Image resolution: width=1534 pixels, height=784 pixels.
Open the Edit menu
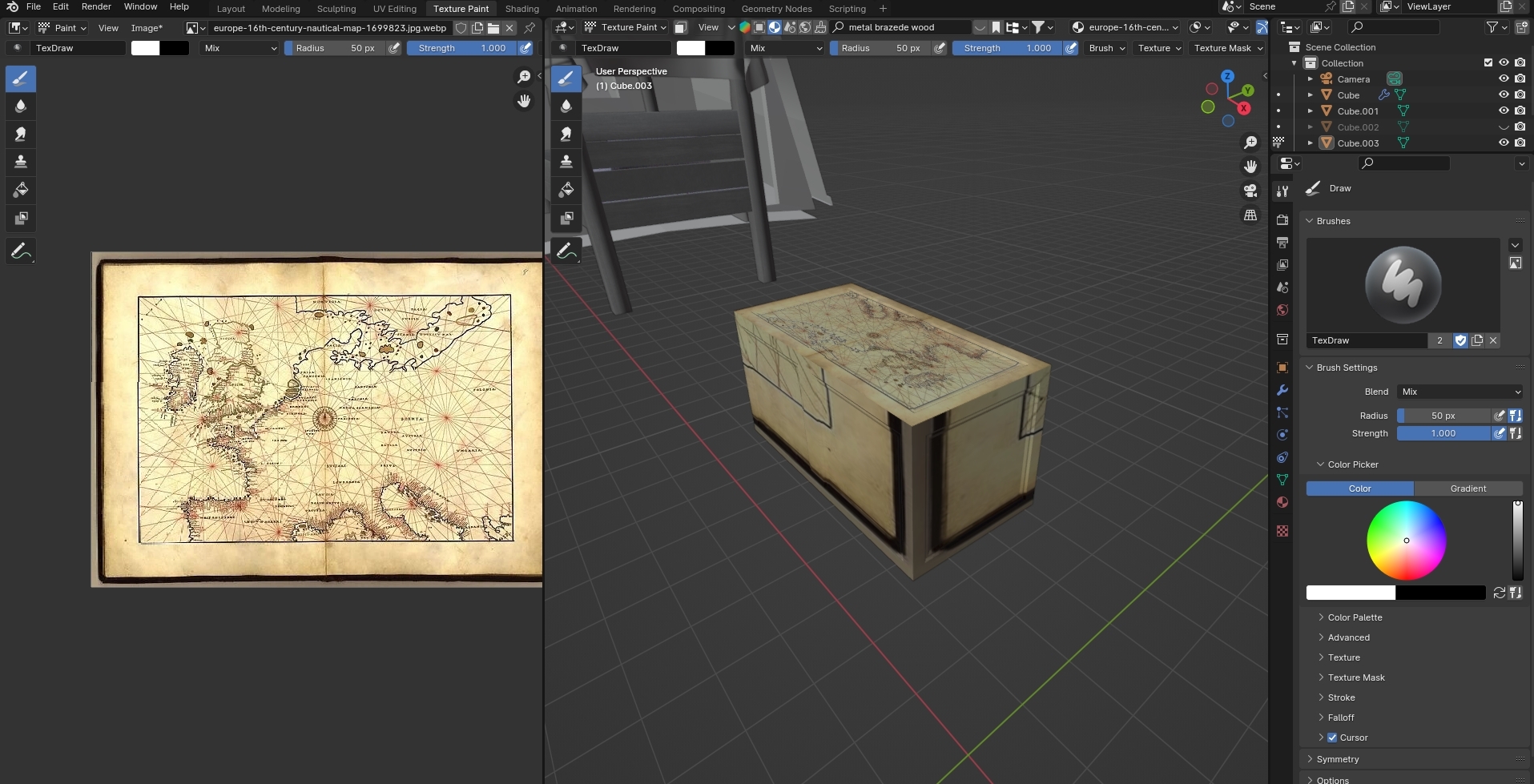pyautogui.click(x=61, y=6)
